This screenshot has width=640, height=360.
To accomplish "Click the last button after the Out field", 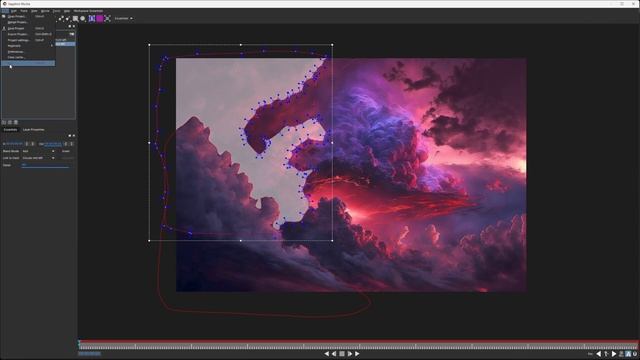I will (x=72, y=144).
